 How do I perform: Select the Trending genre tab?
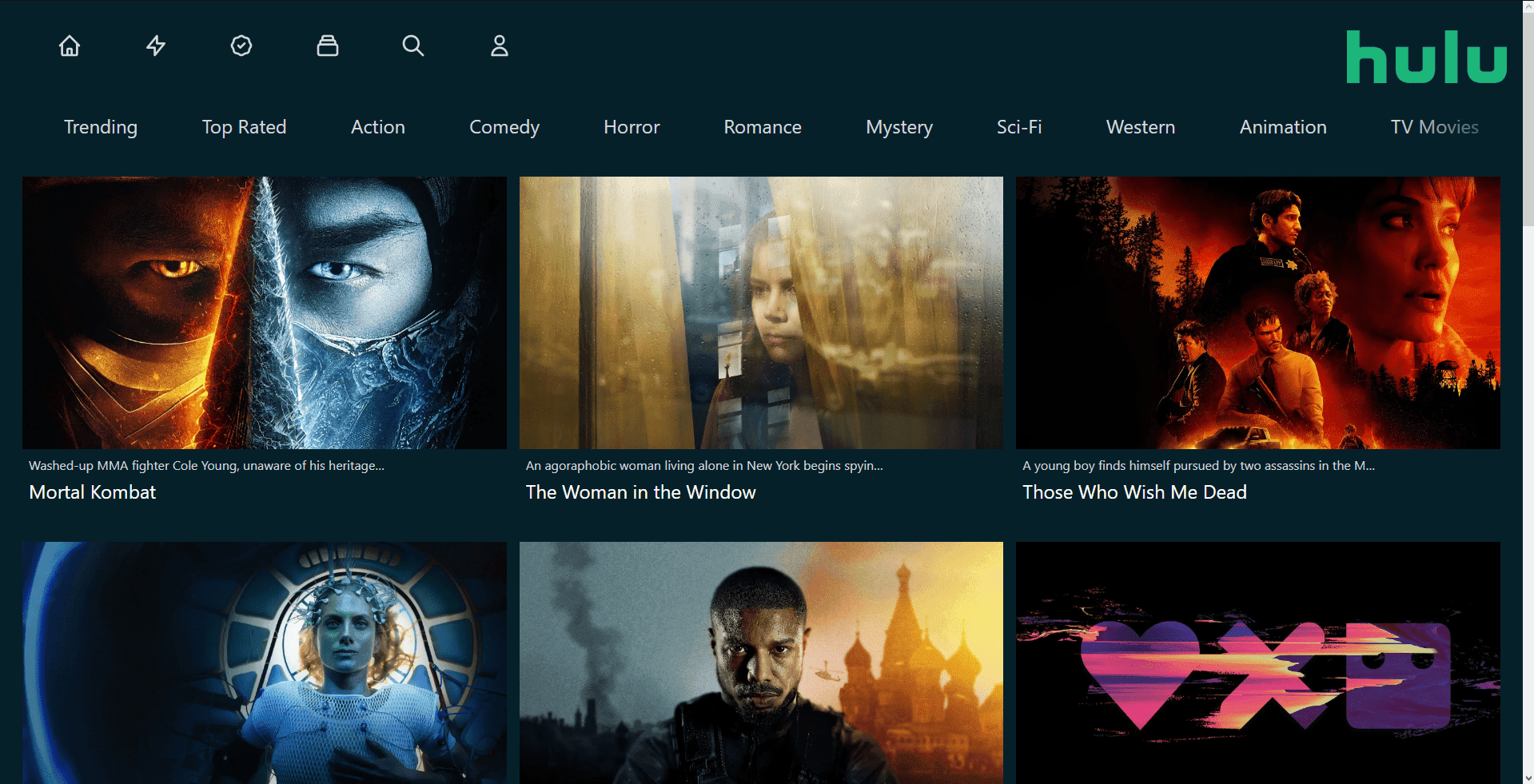pos(101,127)
